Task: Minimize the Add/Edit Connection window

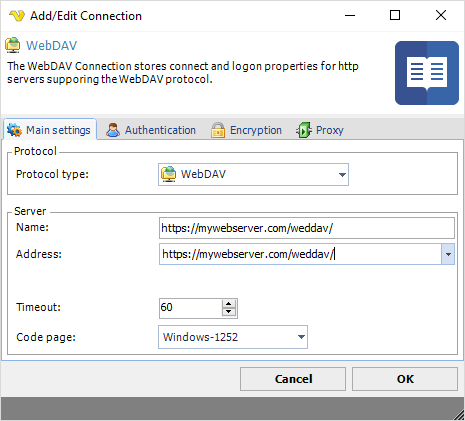Action: (x=350, y=15)
